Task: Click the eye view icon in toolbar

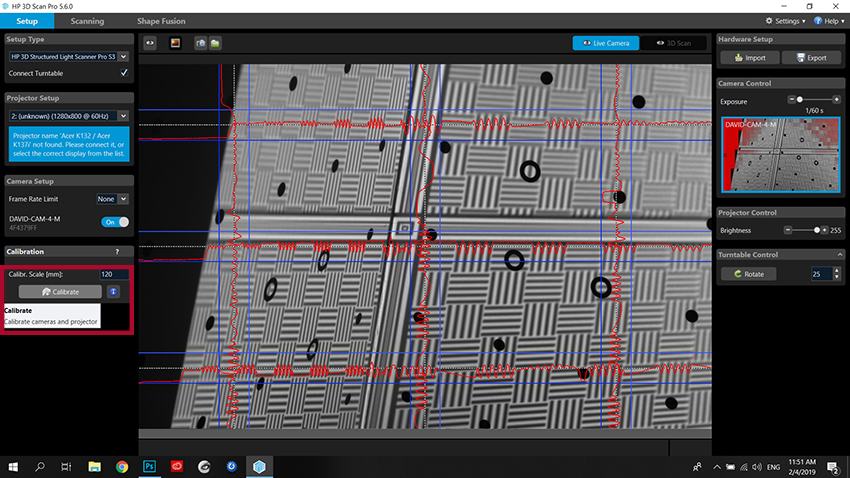Action: coord(150,43)
